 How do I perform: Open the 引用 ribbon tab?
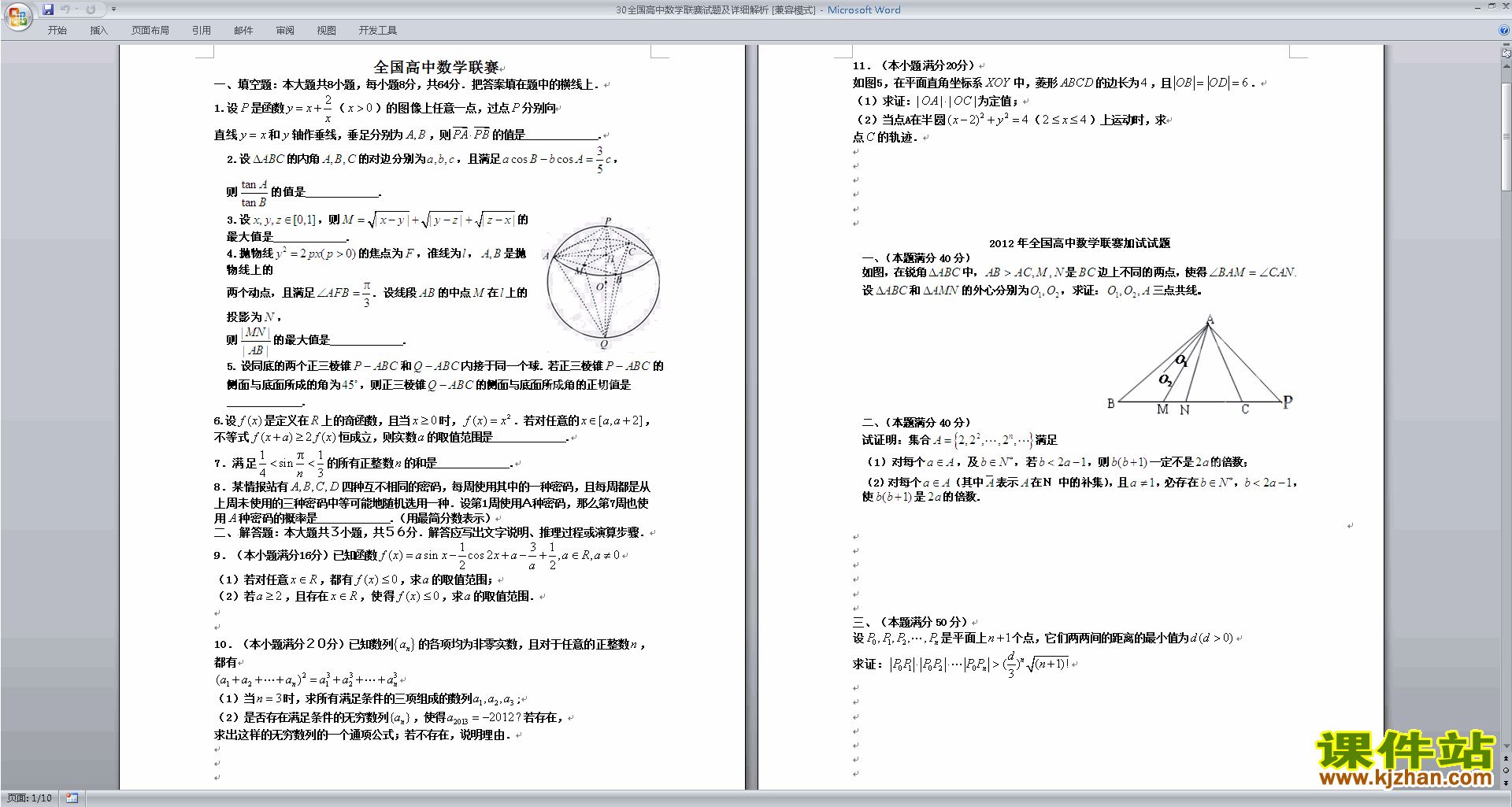point(201,31)
